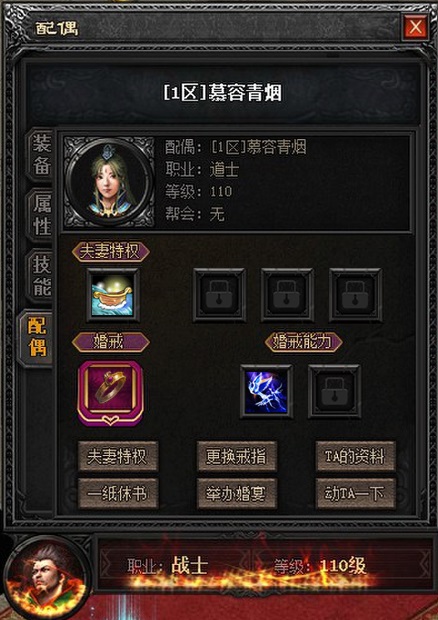The image size is (438, 620).
Task: Click the warrior character portrait at bottom
Action: click(x=45, y=579)
